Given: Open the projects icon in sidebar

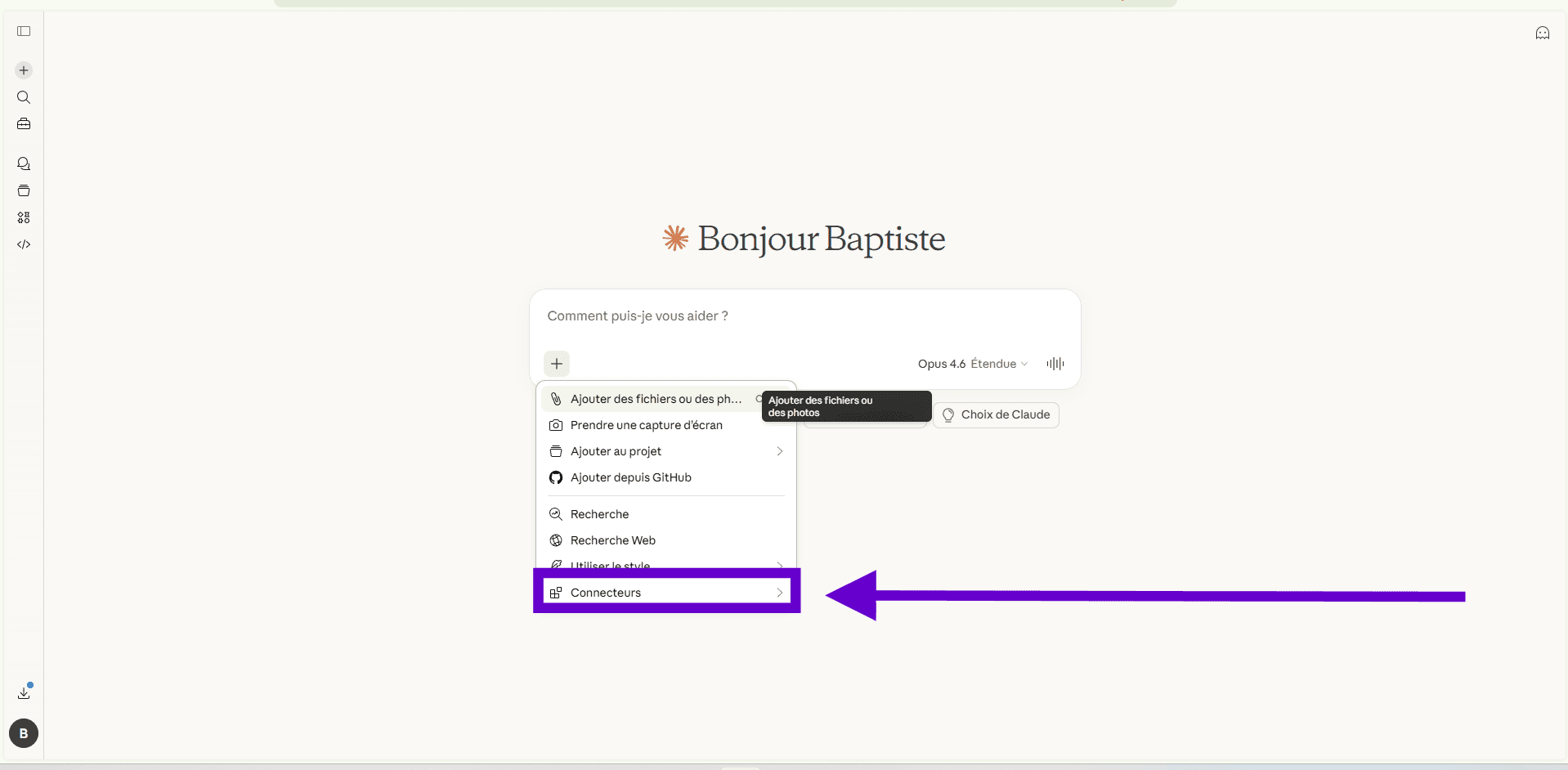Looking at the screenshot, I should [x=24, y=190].
